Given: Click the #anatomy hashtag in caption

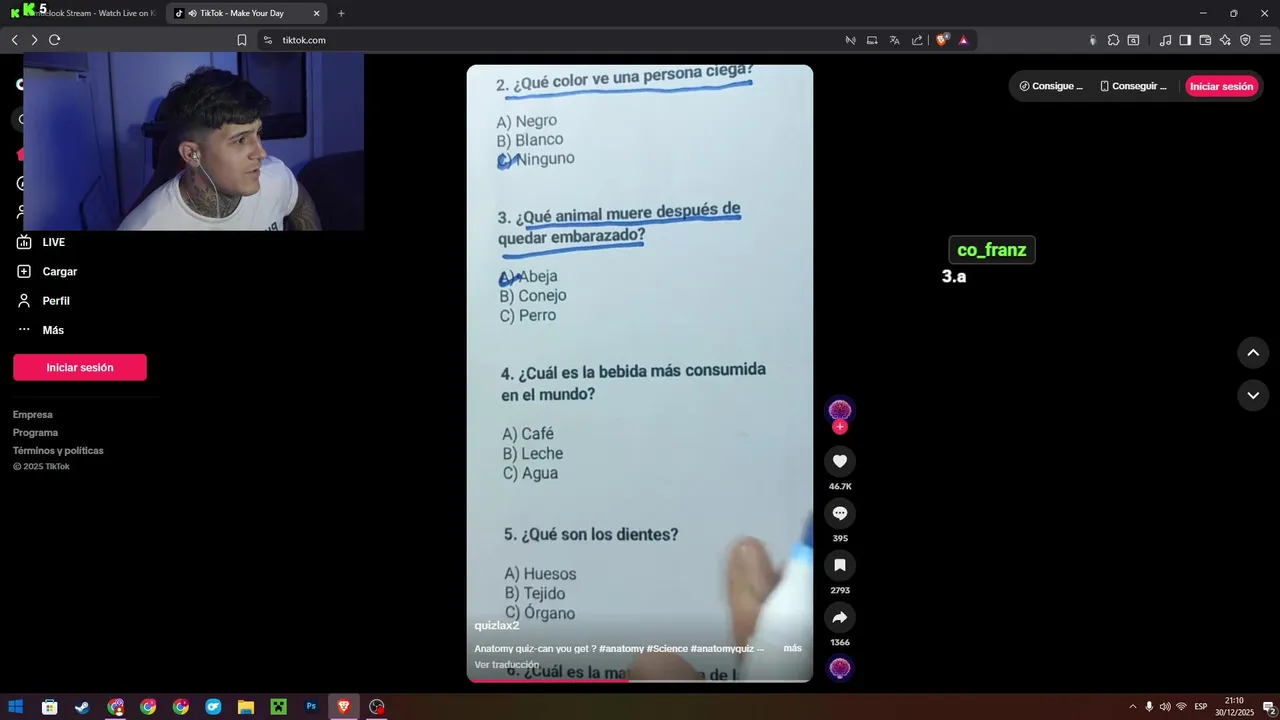Looking at the screenshot, I should [621, 648].
